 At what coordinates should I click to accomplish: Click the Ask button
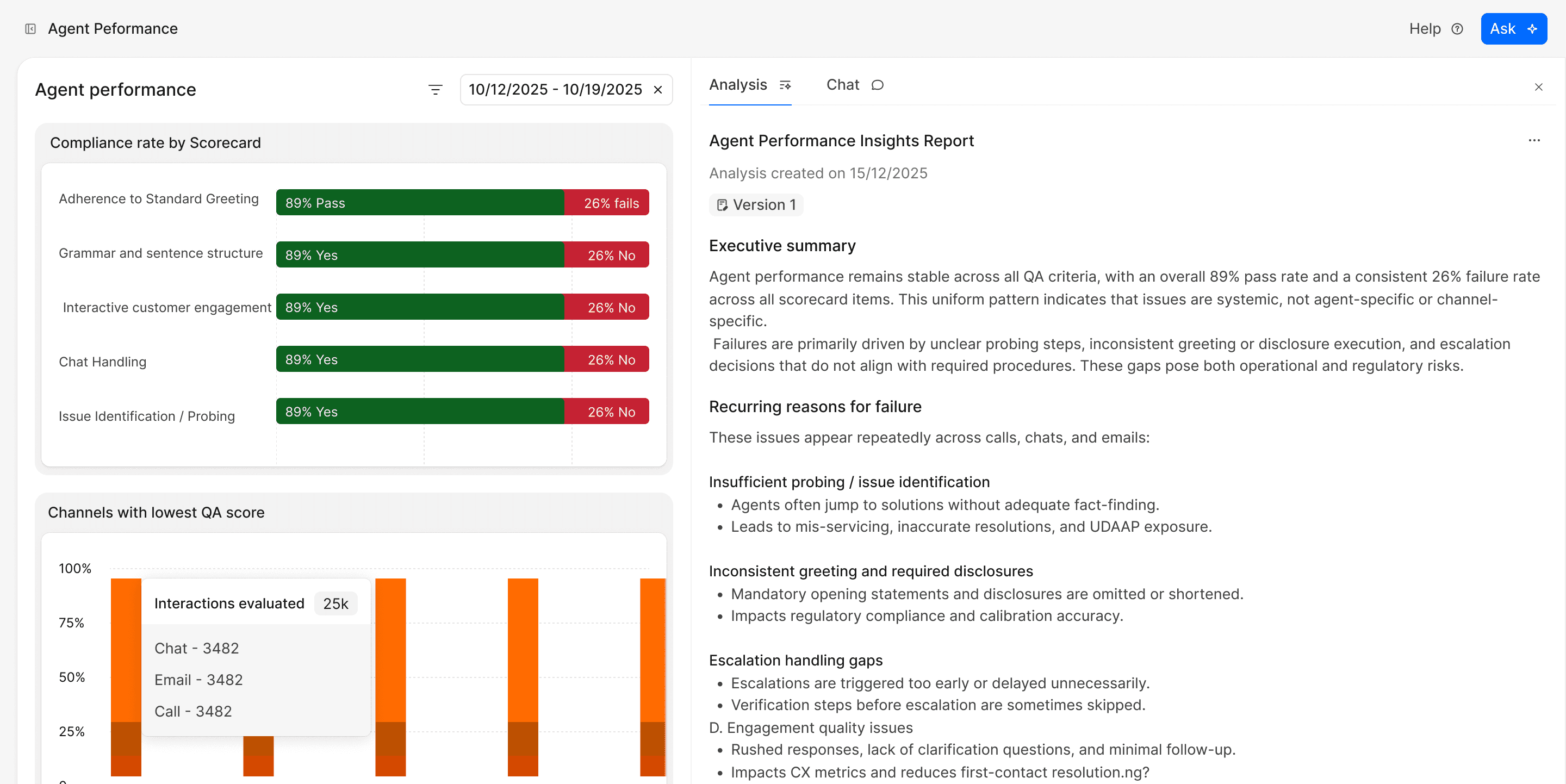1513,29
